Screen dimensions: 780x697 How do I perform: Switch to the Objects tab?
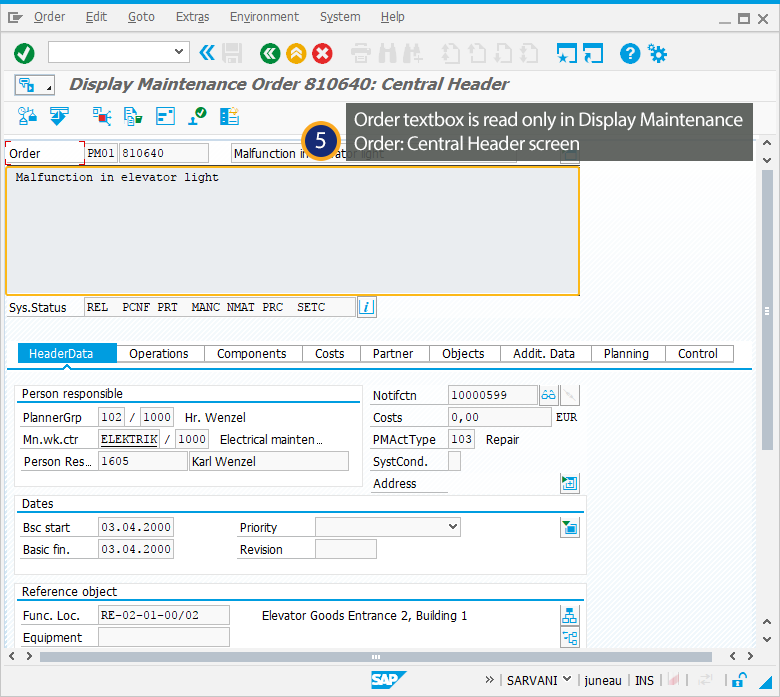[x=463, y=354]
